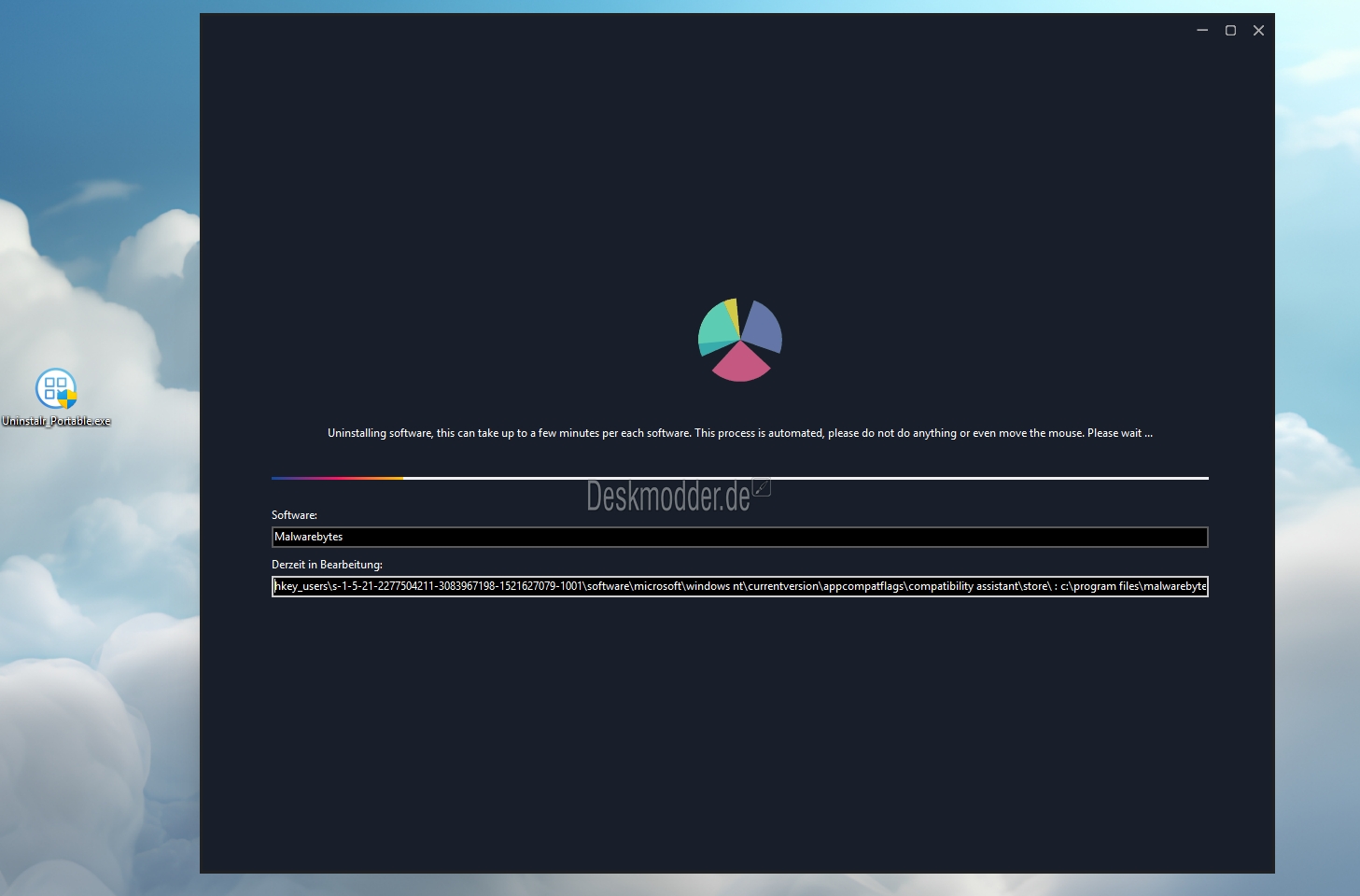Image resolution: width=1360 pixels, height=896 pixels.
Task: Minimize the Uninstalr window
Action: click(x=1202, y=31)
